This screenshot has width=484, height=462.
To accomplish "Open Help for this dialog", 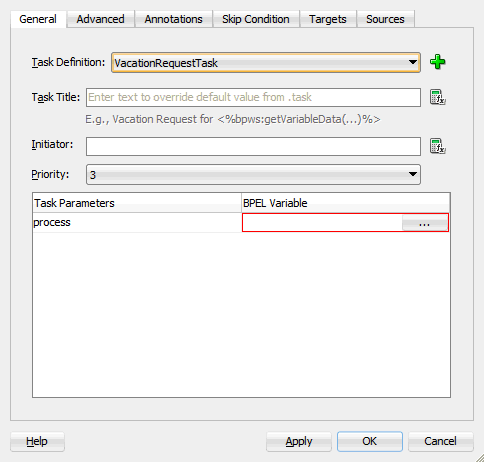I will [37, 441].
